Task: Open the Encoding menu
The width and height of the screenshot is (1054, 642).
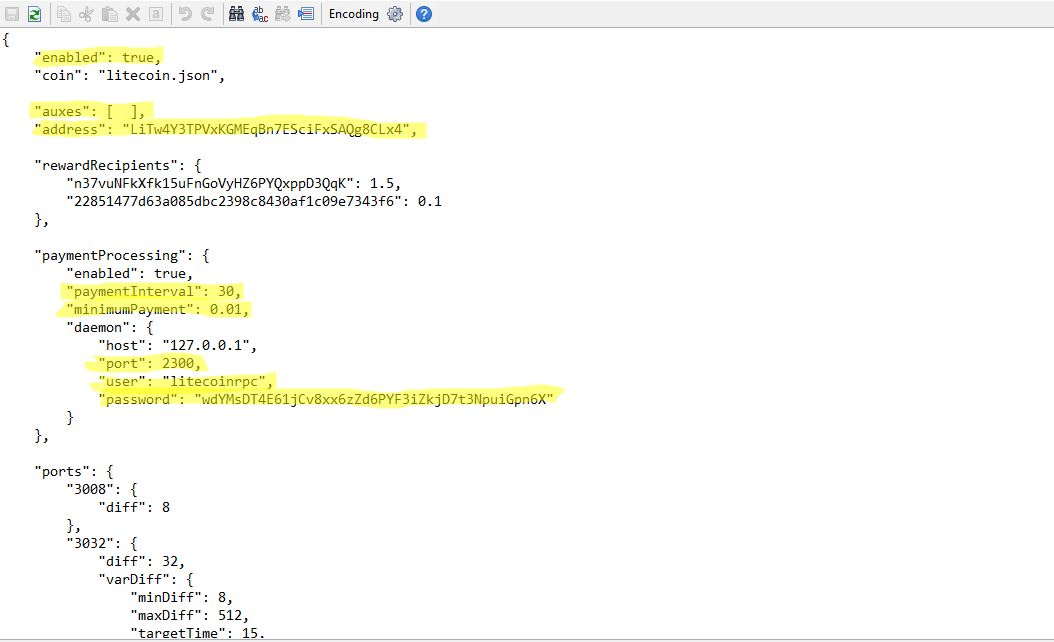Action: click(354, 14)
